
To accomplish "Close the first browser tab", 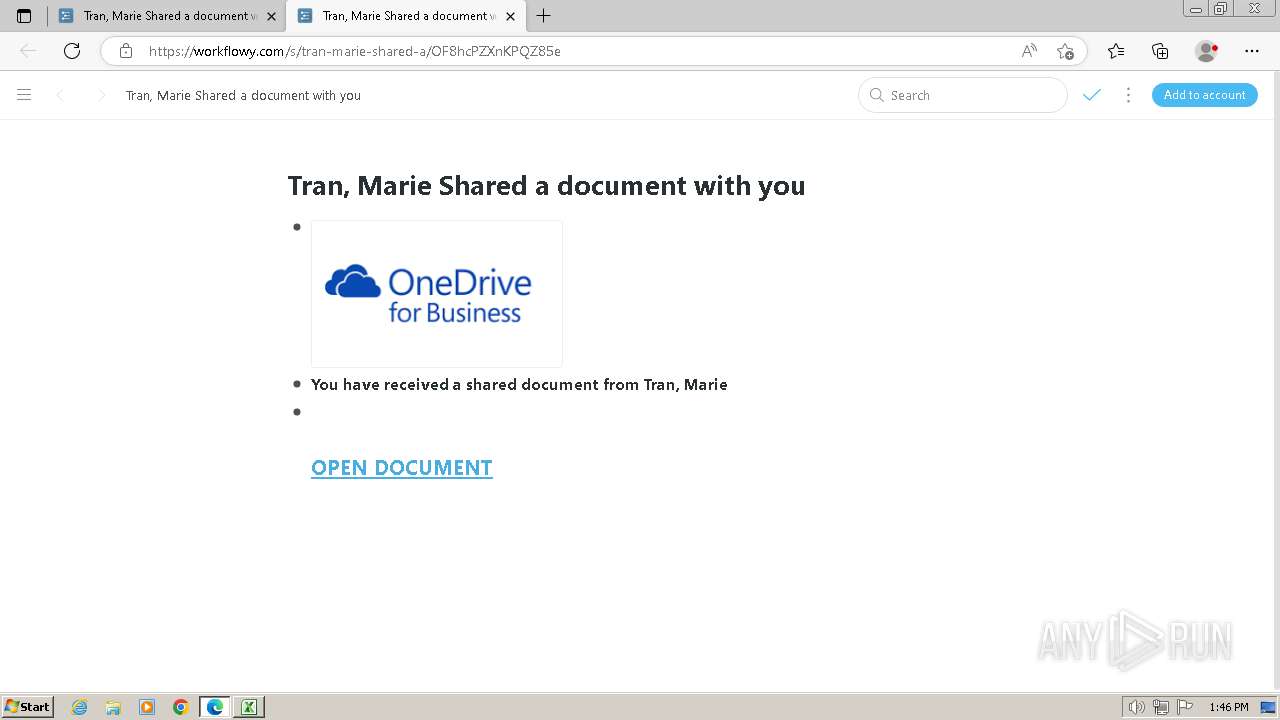I will [271, 16].
